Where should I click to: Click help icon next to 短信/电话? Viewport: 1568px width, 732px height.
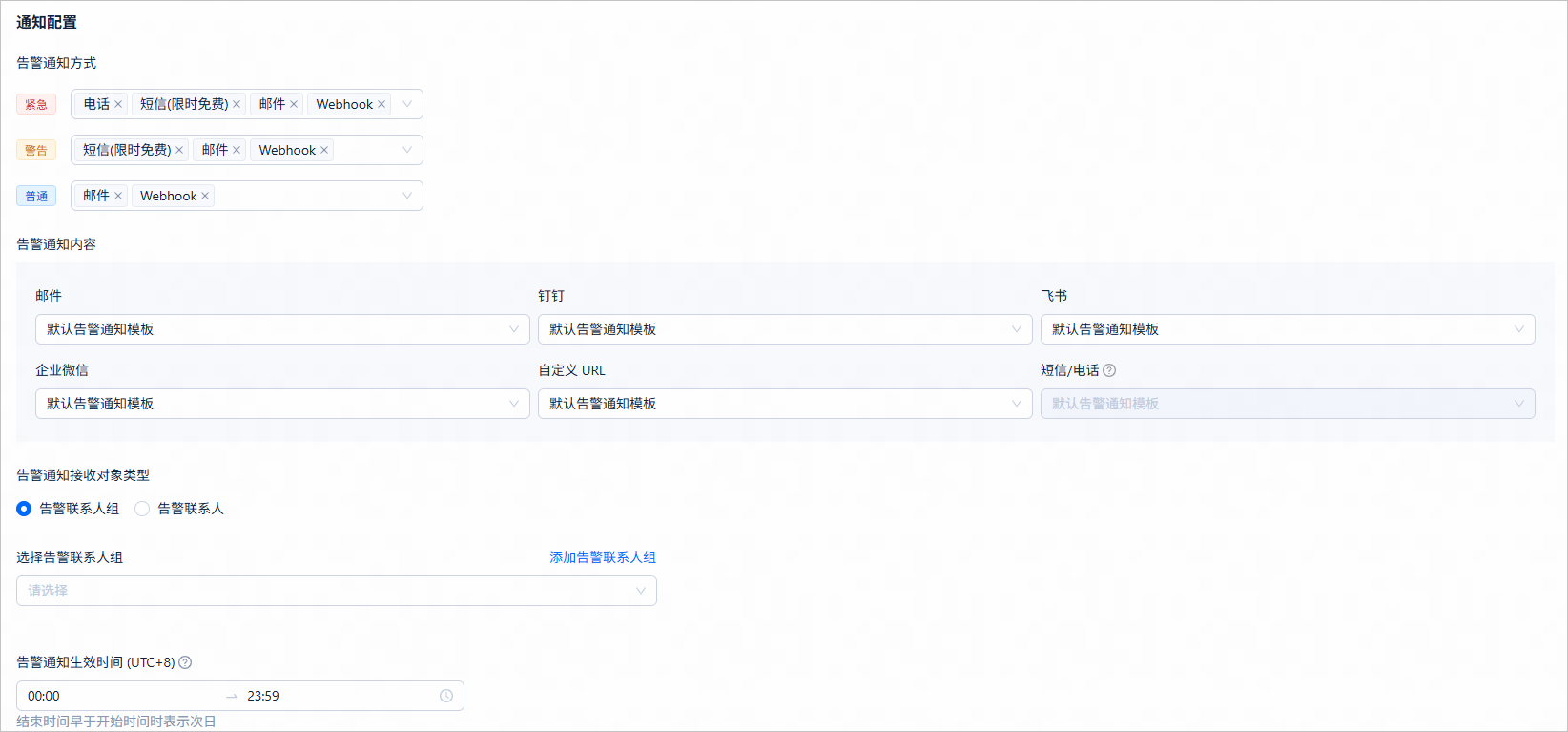pos(1109,370)
